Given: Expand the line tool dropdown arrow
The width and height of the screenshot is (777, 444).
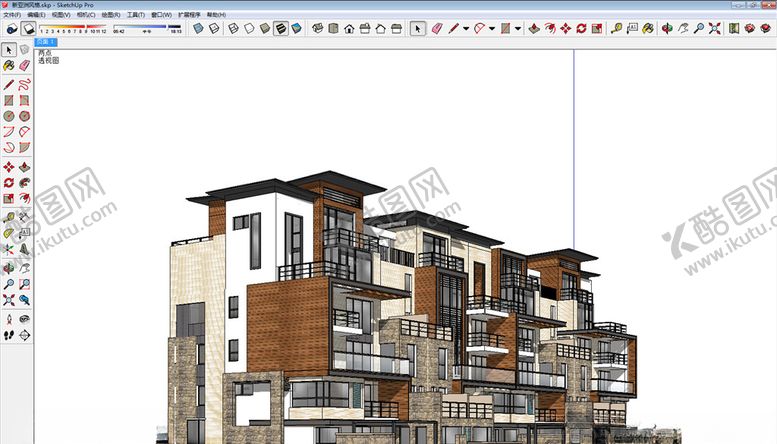Looking at the screenshot, I should (467, 29).
